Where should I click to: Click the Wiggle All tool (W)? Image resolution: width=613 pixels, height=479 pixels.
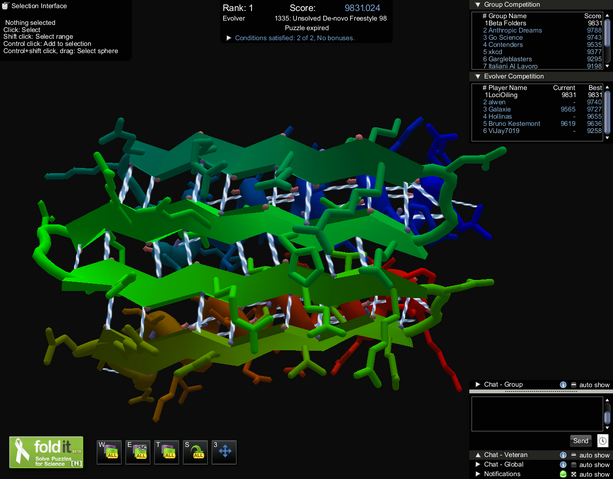[x=109, y=452]
